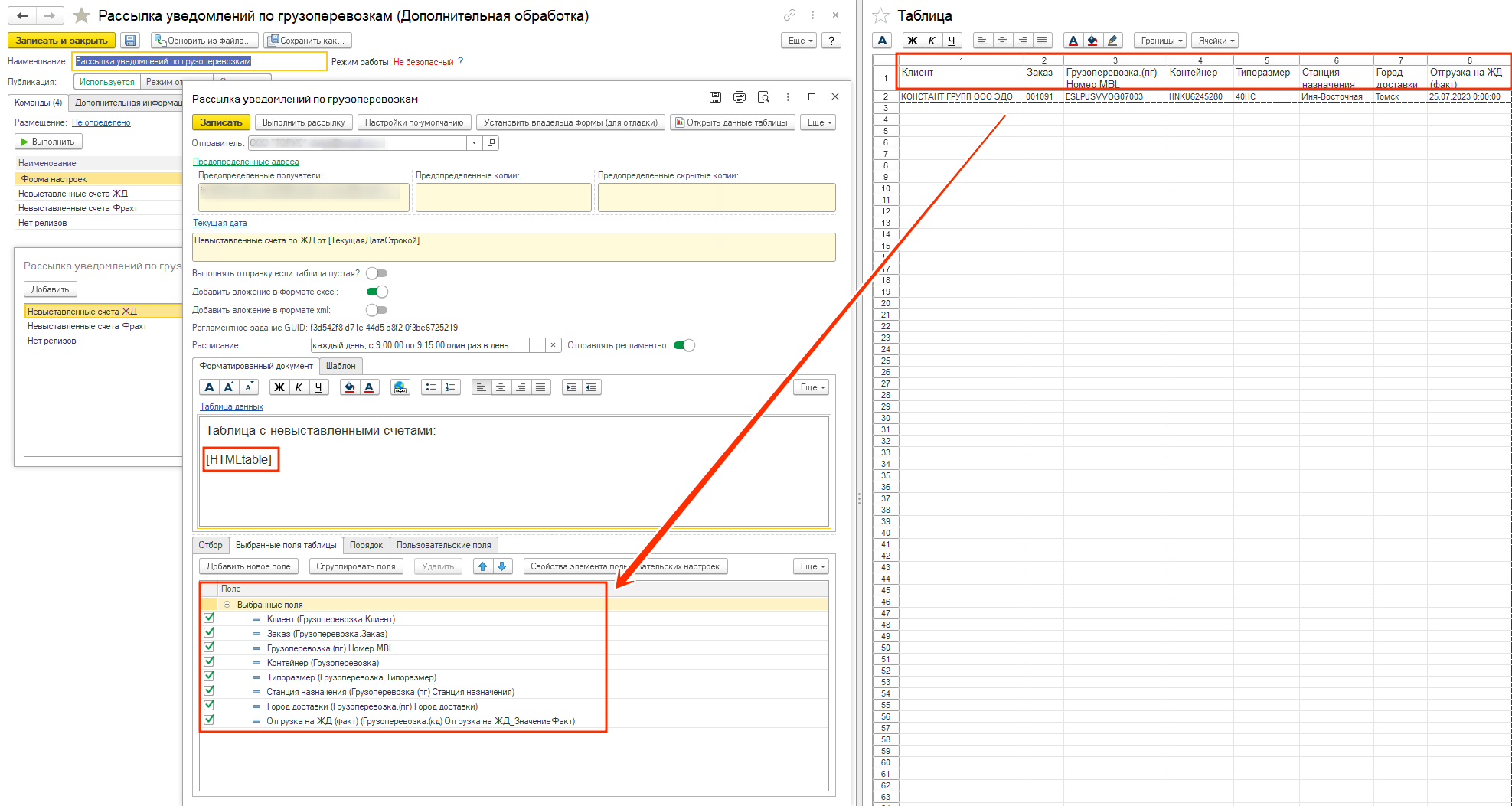This screenshot has width=1512, height=806.
Task: Justify text in Таблица window toolbar
Action: 1042,41
